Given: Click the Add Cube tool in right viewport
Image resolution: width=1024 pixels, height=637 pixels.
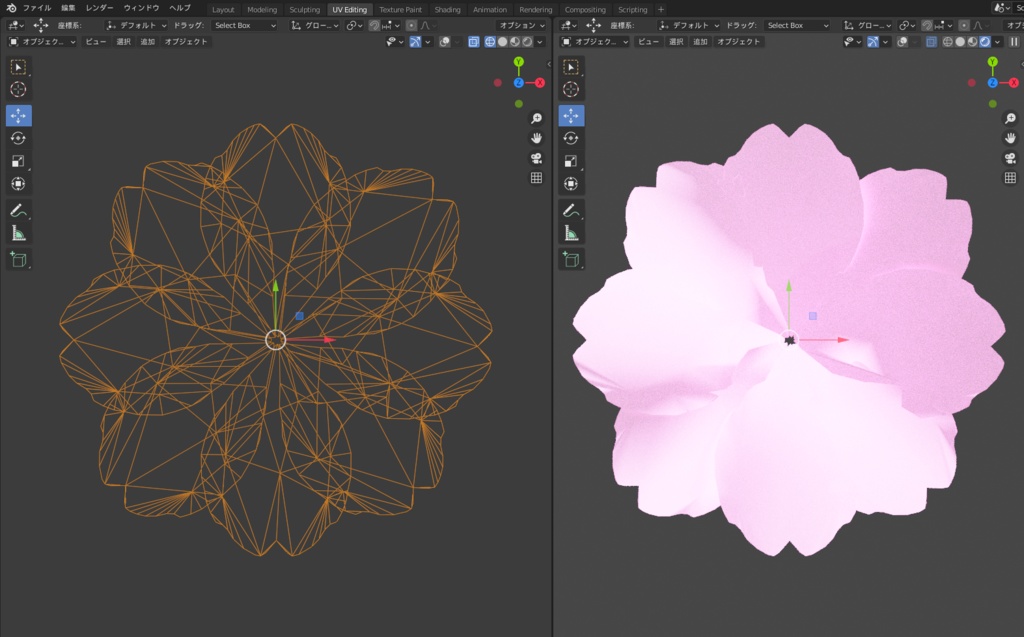Looking at the screenshot, I should pyautogui.click(x=572, y=259).
